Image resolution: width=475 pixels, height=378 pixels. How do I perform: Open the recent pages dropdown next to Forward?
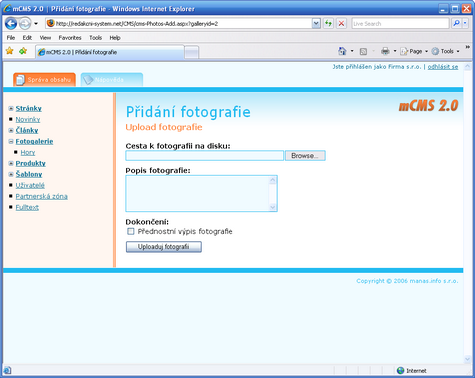click(36, 24)
